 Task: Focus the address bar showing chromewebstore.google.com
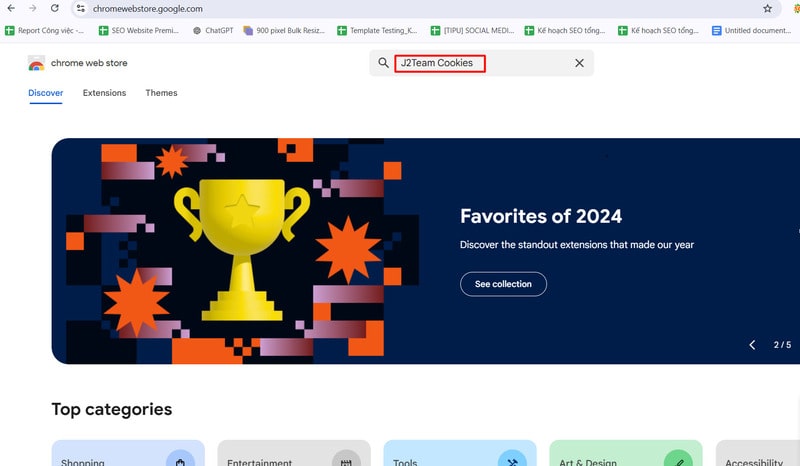click(426, 9)
